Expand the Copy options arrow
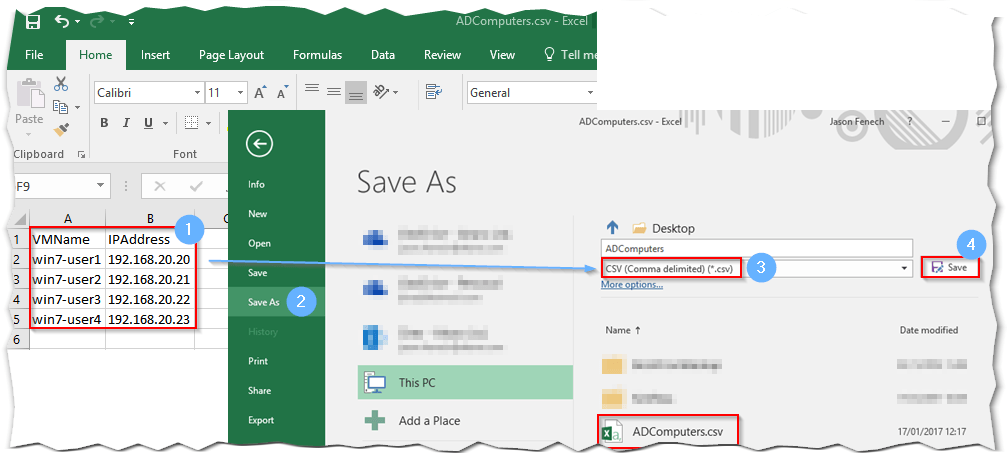The height and width of the screenshot is (461, 1007). (x=78, y=108)
